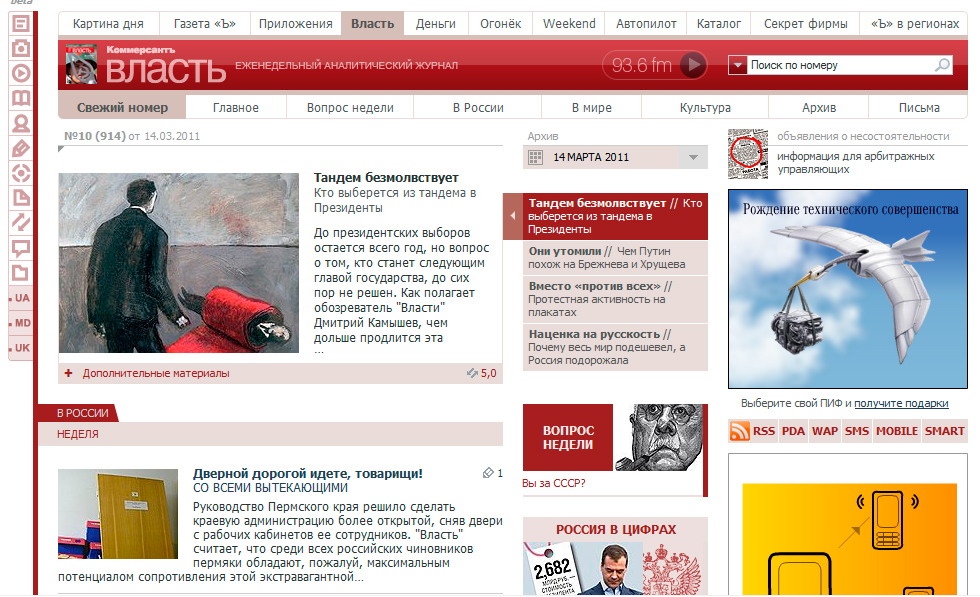The image size is (980, 597).
Task: Switch to the UK edition
Action: pyautogui.click(x=22, y=348)
